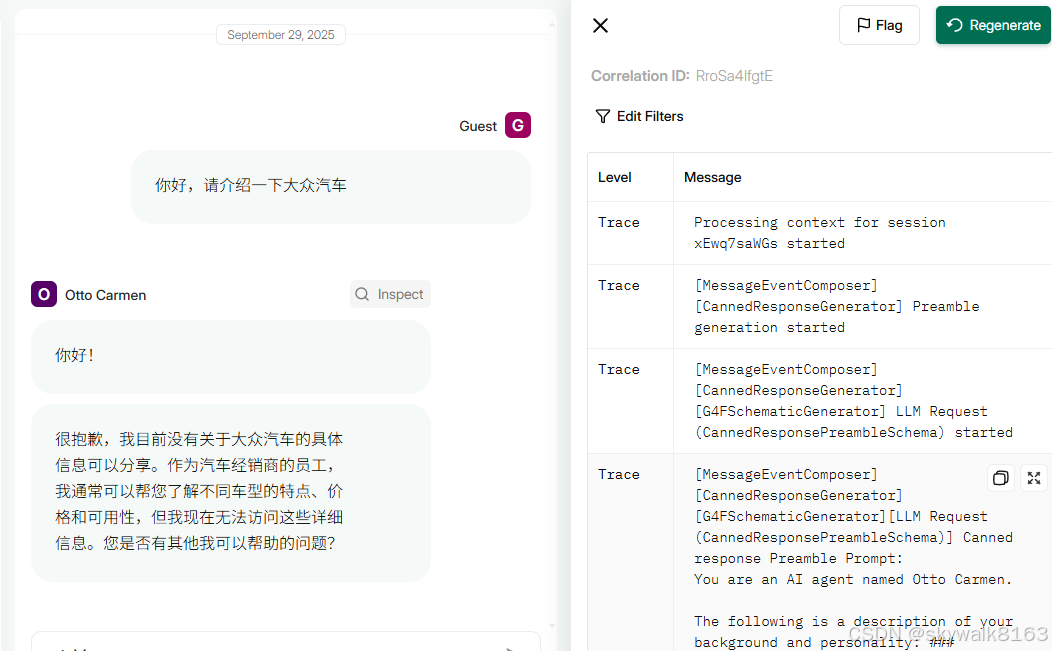Click the agent apology reply starting 很抱歉
Viewport: 1052px width, 651px height.
click(x=231, y=493)
